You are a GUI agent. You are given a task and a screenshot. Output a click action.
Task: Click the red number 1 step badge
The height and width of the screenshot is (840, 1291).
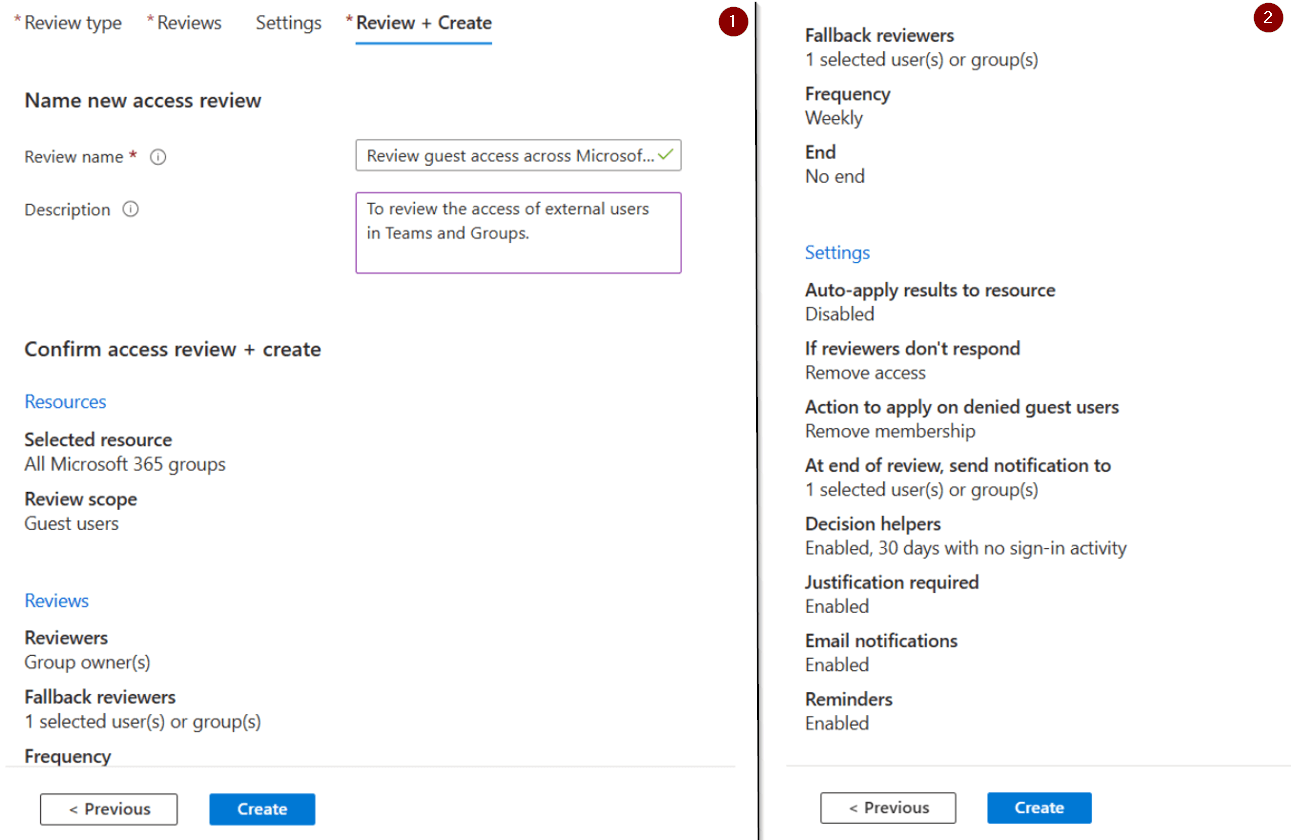tap(733, 20)
